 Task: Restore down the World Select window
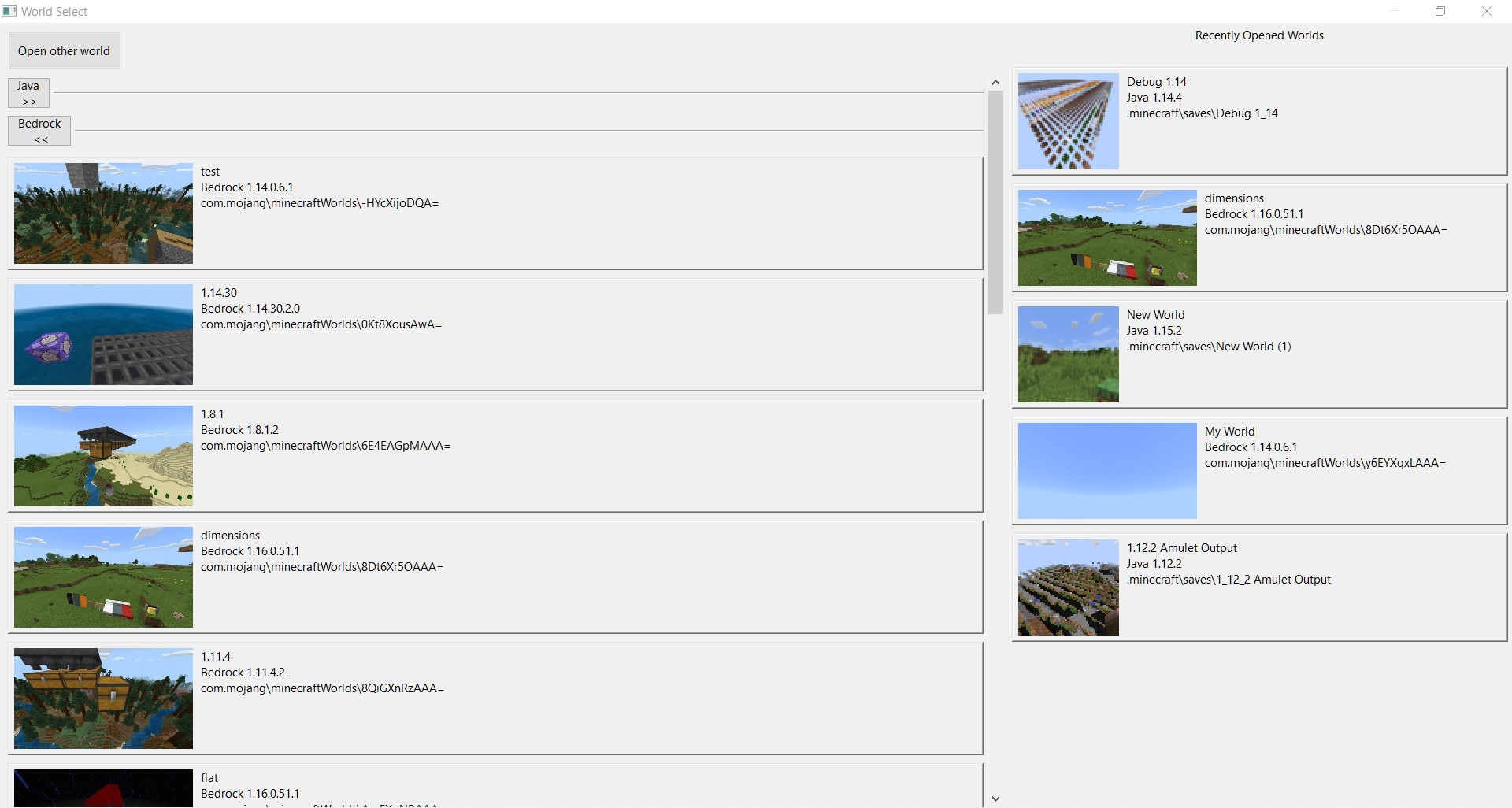click(1440, 11)
